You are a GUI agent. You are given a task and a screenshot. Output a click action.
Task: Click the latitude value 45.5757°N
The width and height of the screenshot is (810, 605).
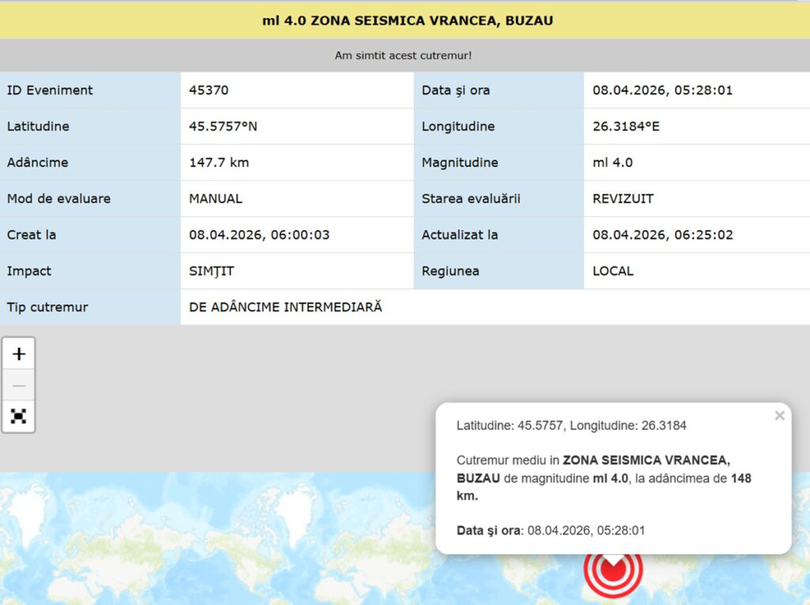pyautogui.click(x=223, y=127)
